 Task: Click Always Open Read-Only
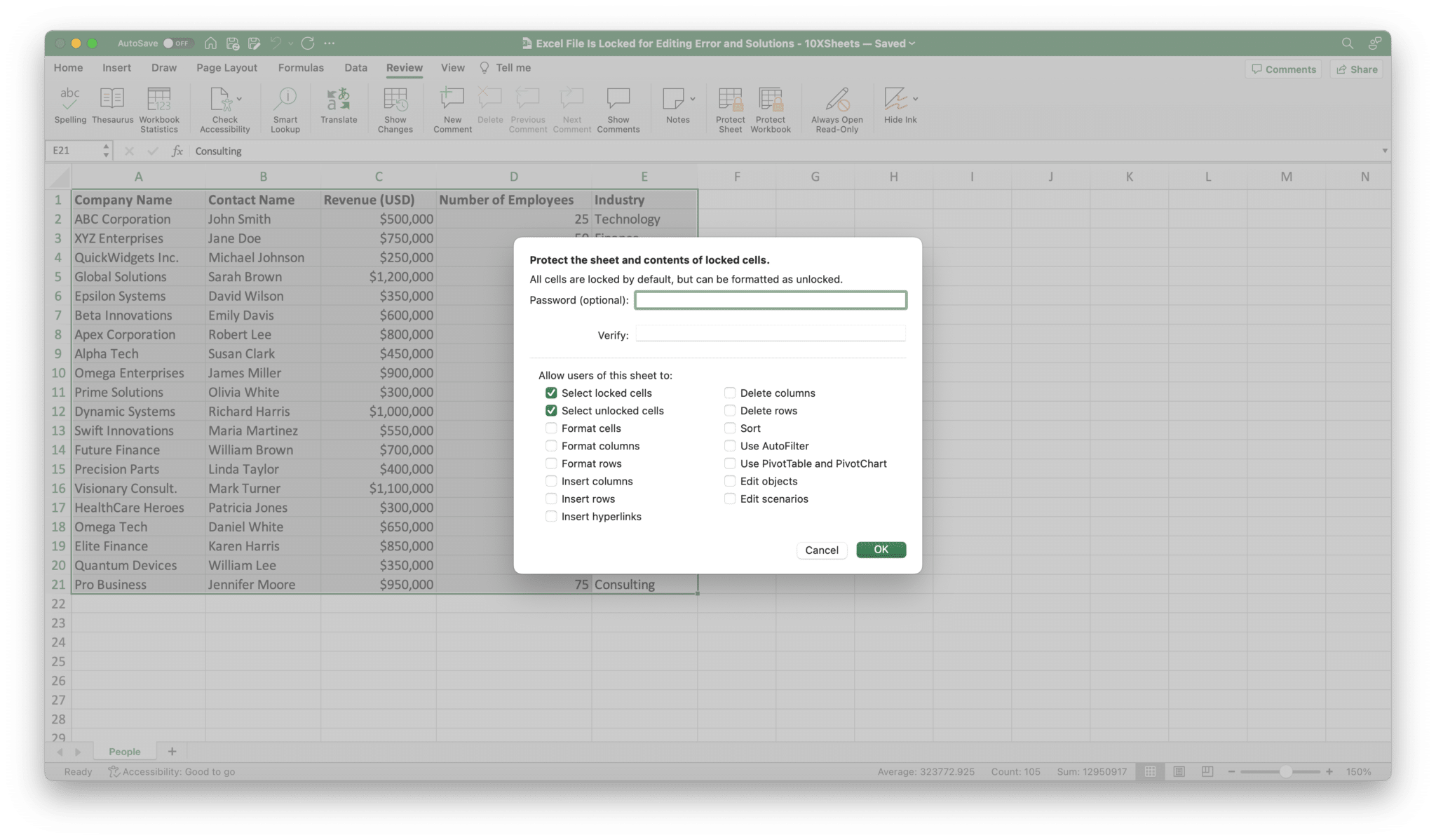click(x=837, y=110)
